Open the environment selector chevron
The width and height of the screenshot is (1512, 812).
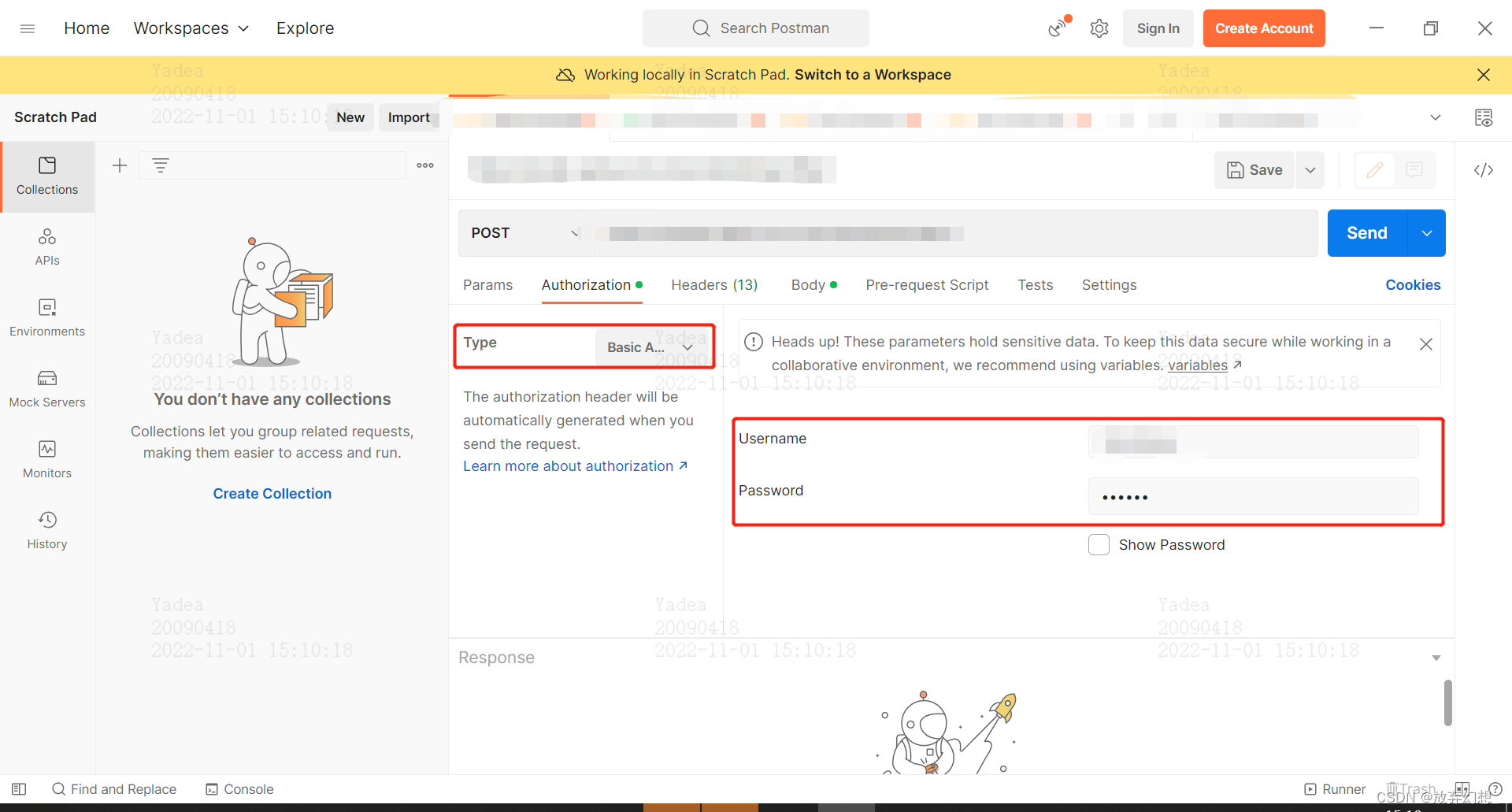[1436, 117]
